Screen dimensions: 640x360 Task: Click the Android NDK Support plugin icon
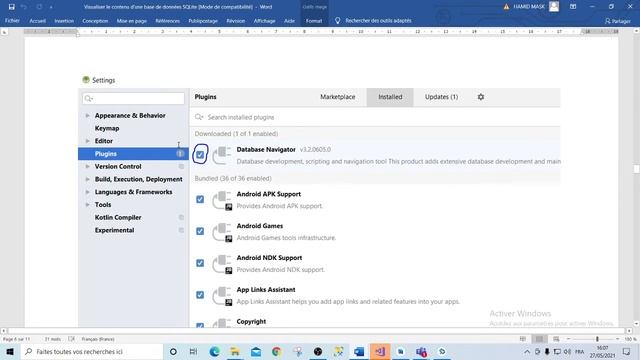(222, 264)
